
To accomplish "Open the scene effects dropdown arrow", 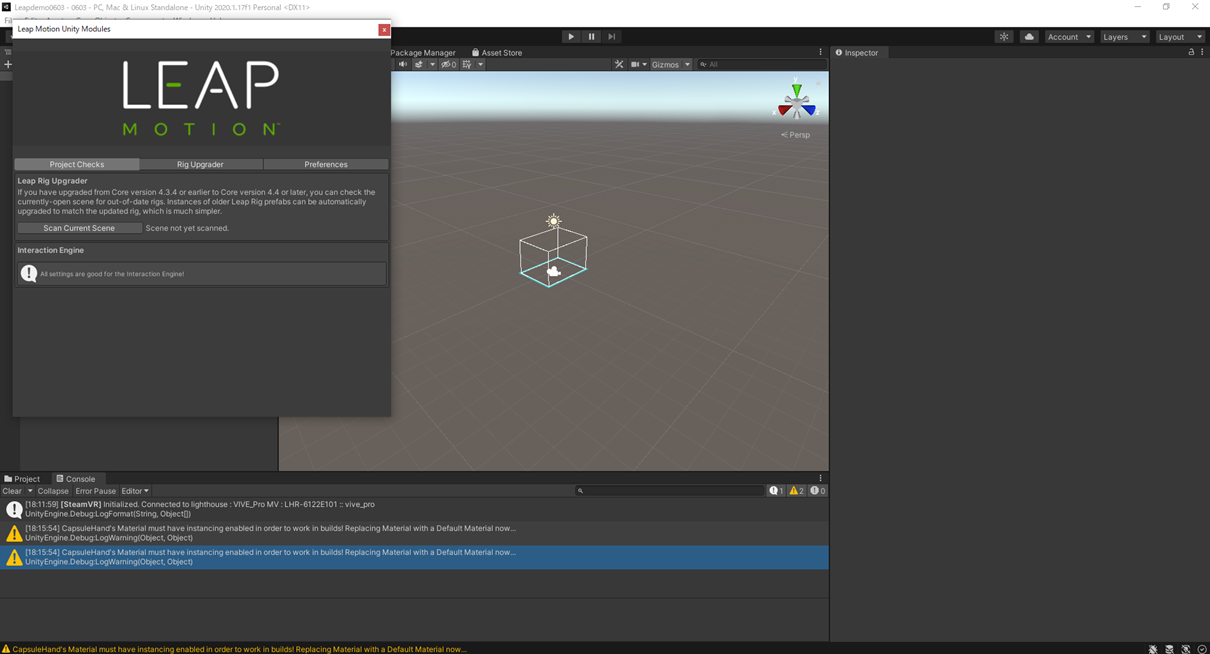I will pos(432,64).
